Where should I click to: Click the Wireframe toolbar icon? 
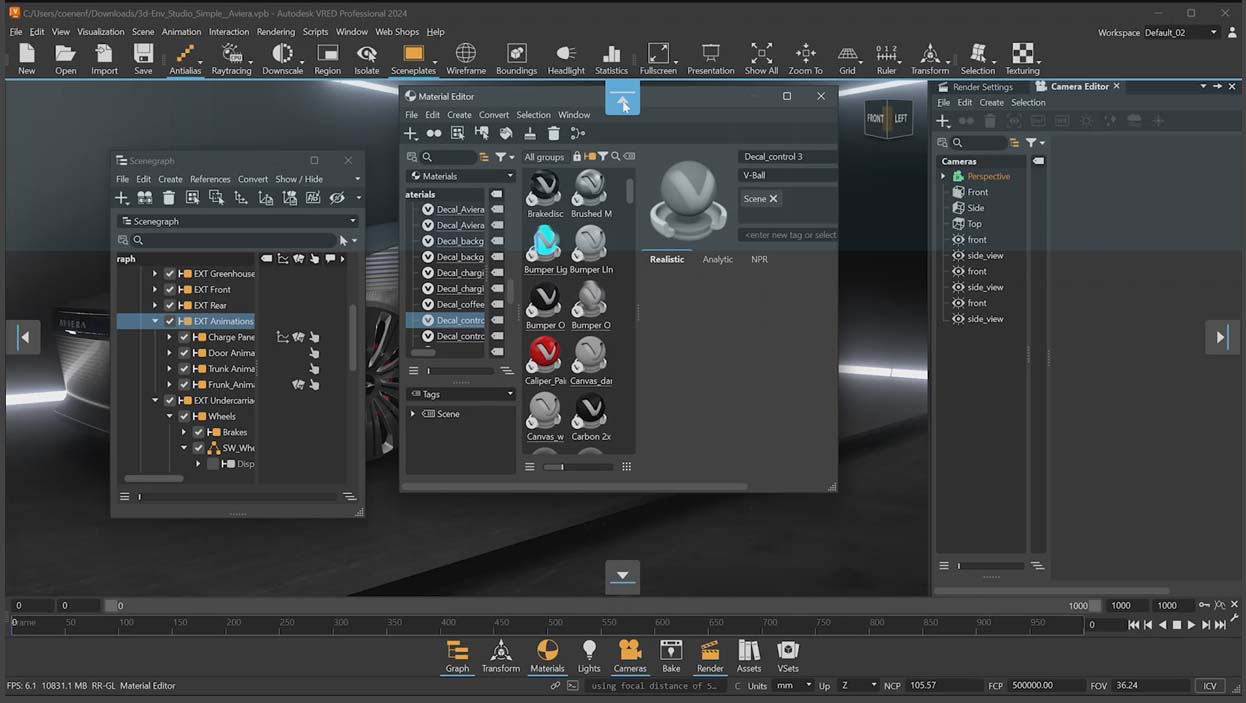coord(466,58)
